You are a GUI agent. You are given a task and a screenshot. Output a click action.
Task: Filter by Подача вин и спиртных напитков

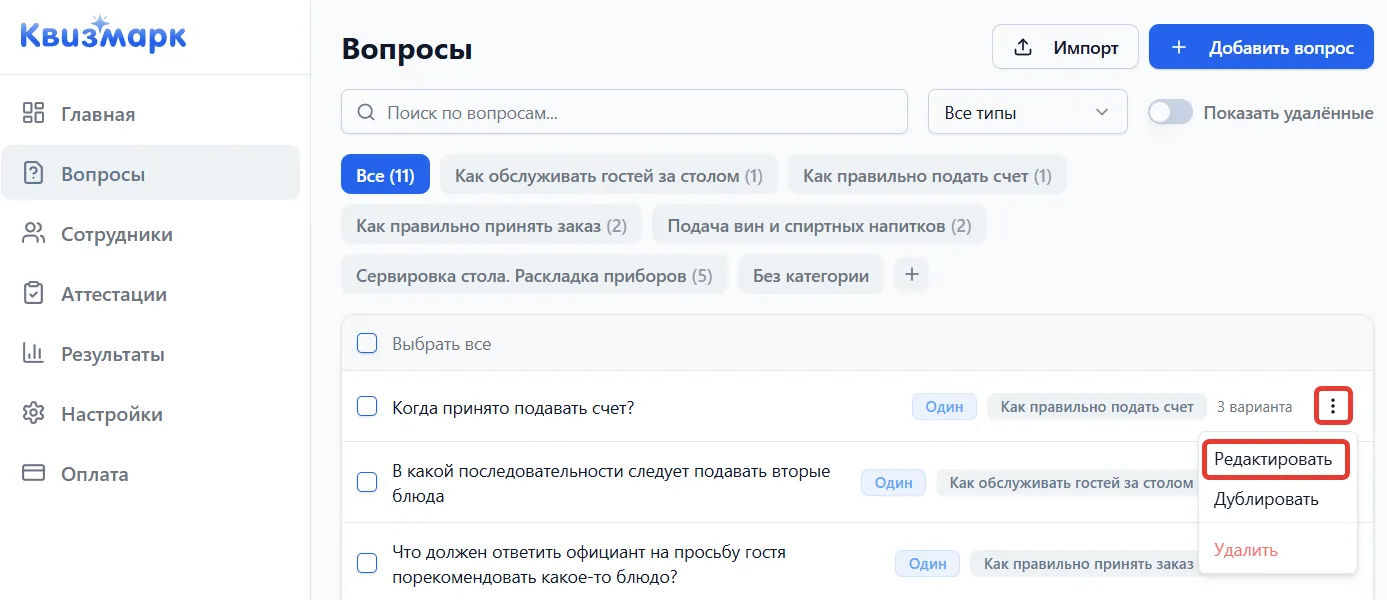[x=819, y=225]
